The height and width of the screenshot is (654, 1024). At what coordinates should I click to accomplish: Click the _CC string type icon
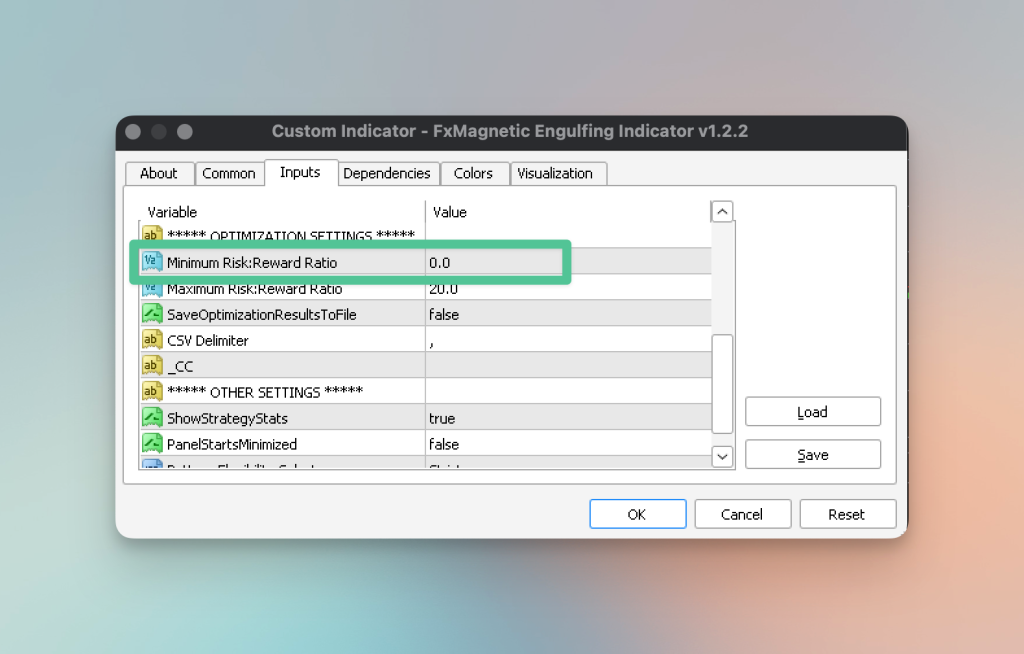click(x=152, y=366)
